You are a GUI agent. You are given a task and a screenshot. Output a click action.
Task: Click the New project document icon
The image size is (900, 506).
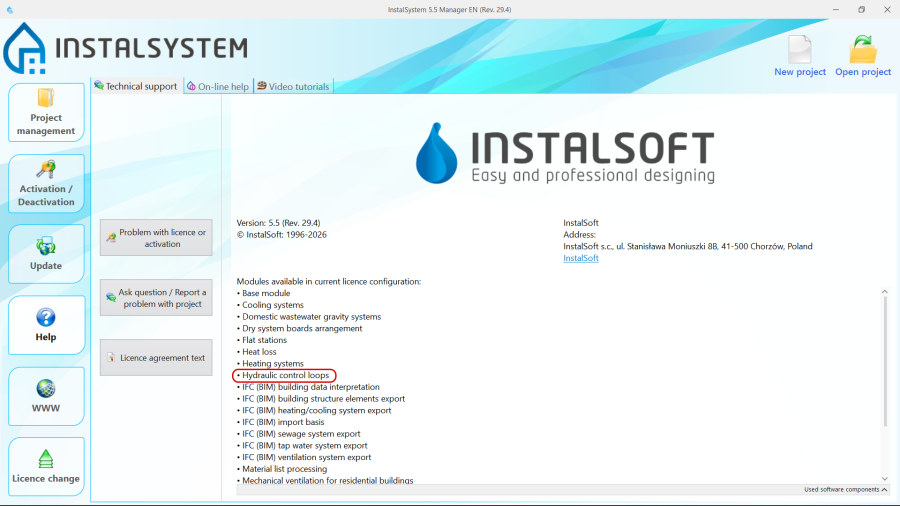[x=799, y=50]
